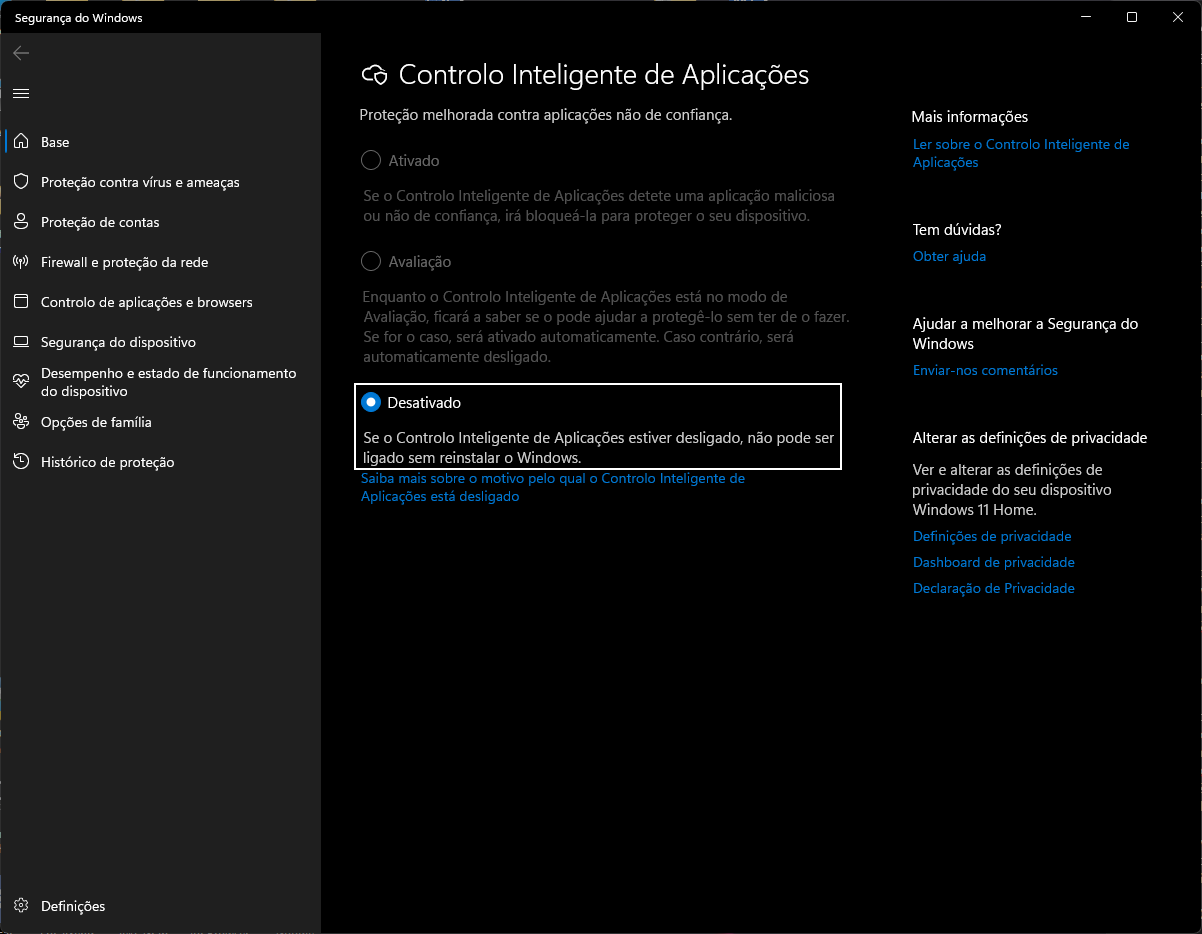Screen dimensions: 1202x934
Task: Go to Proteção contra vírus e ameaças
Action: [160, 182]
